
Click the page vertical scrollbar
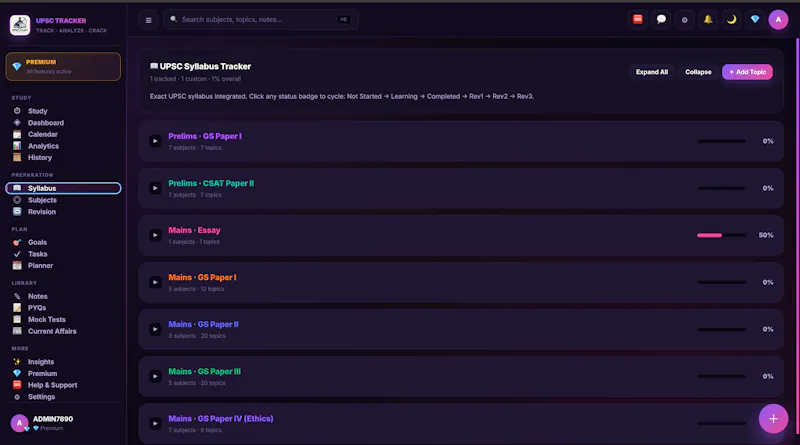(797, 235)
